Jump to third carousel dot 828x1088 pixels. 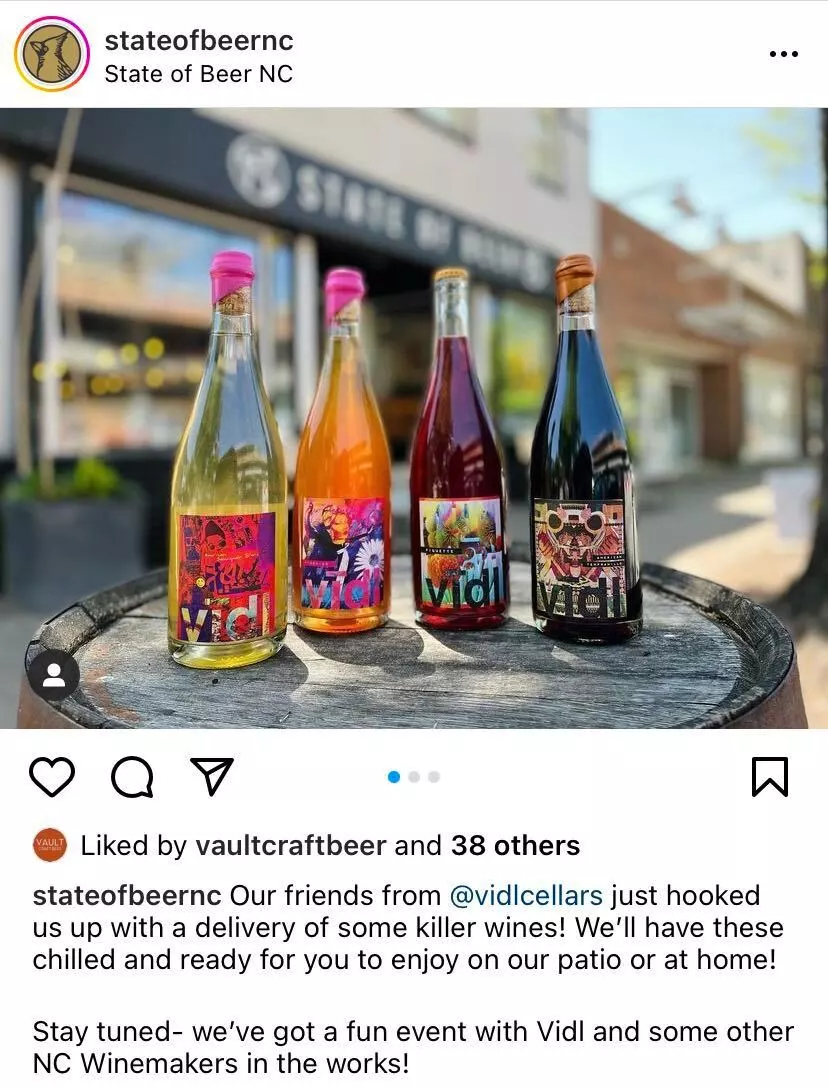pyautogui.click(x=434, y=777)
